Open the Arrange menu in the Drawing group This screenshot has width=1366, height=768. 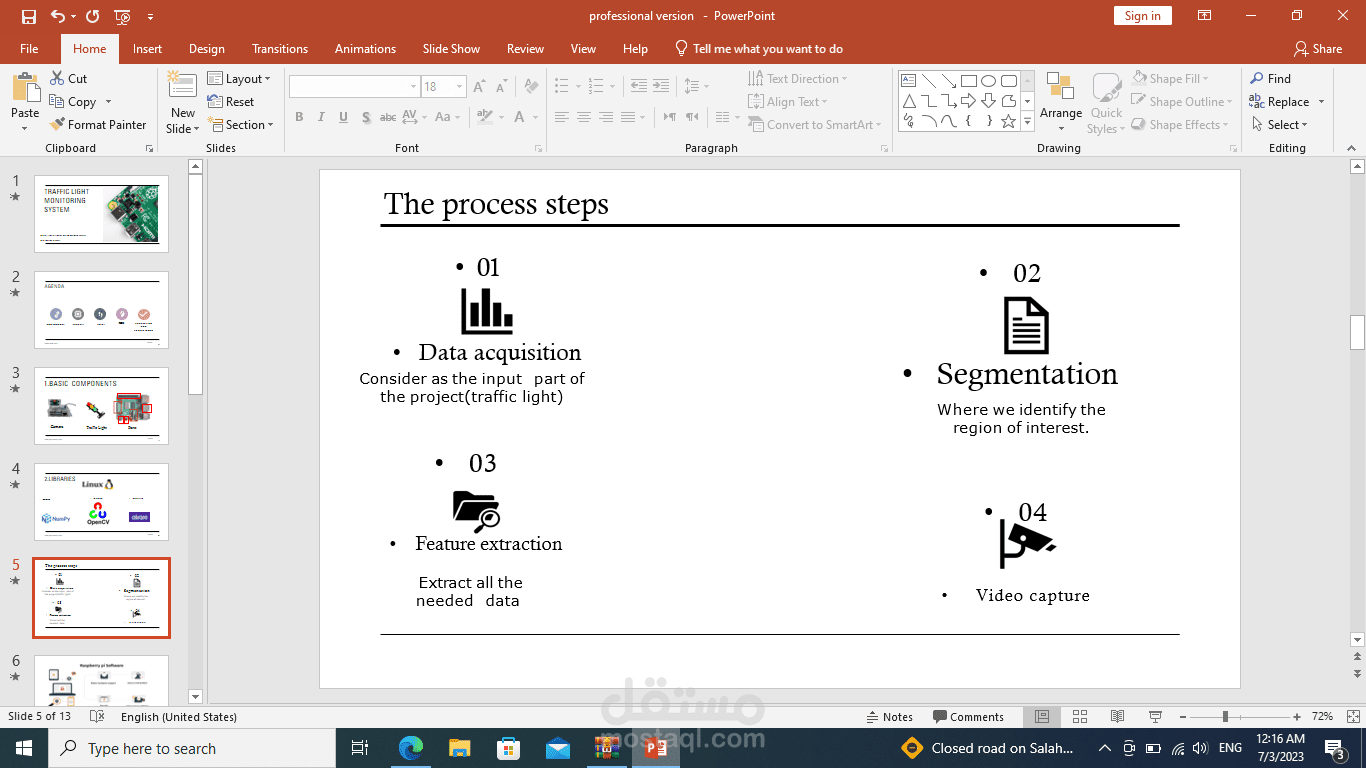click(1060, 100)
